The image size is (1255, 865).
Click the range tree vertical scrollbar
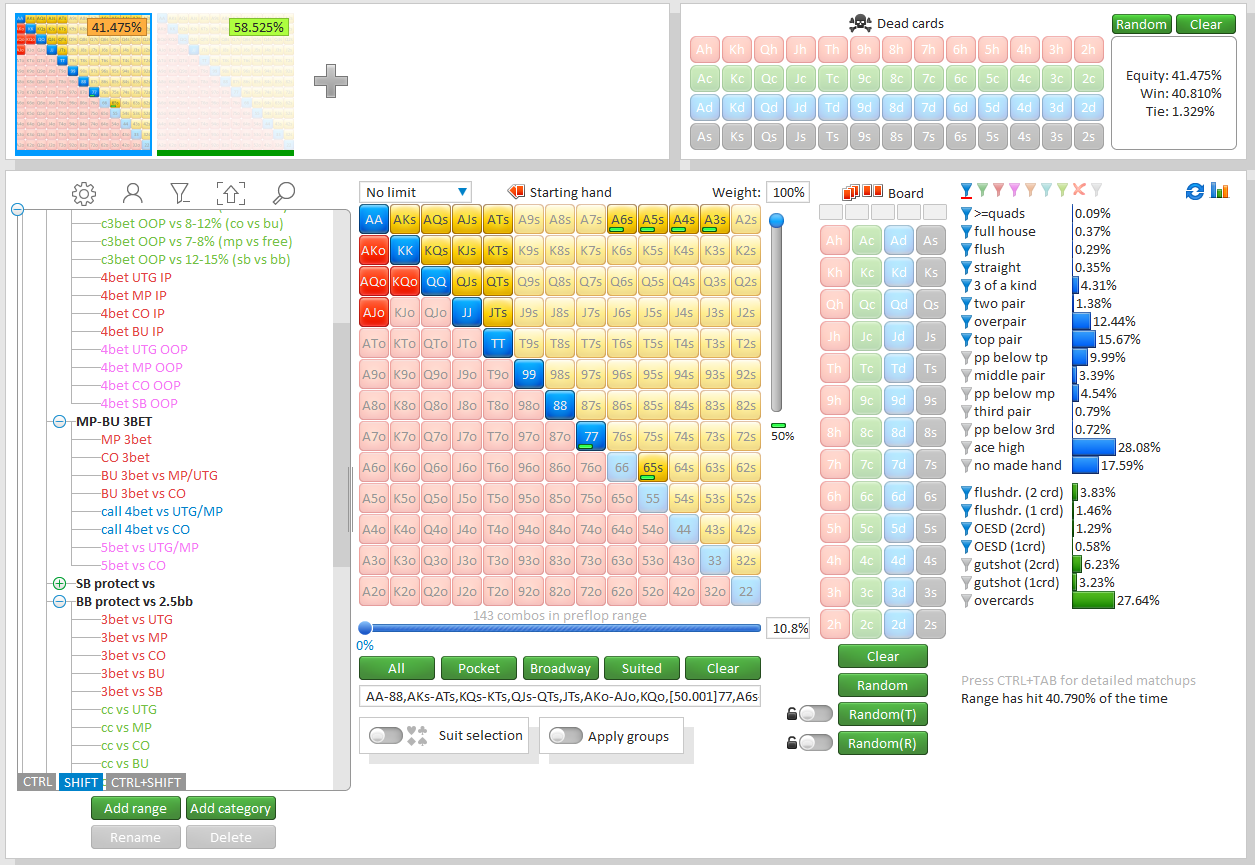(x=342, y=444)
